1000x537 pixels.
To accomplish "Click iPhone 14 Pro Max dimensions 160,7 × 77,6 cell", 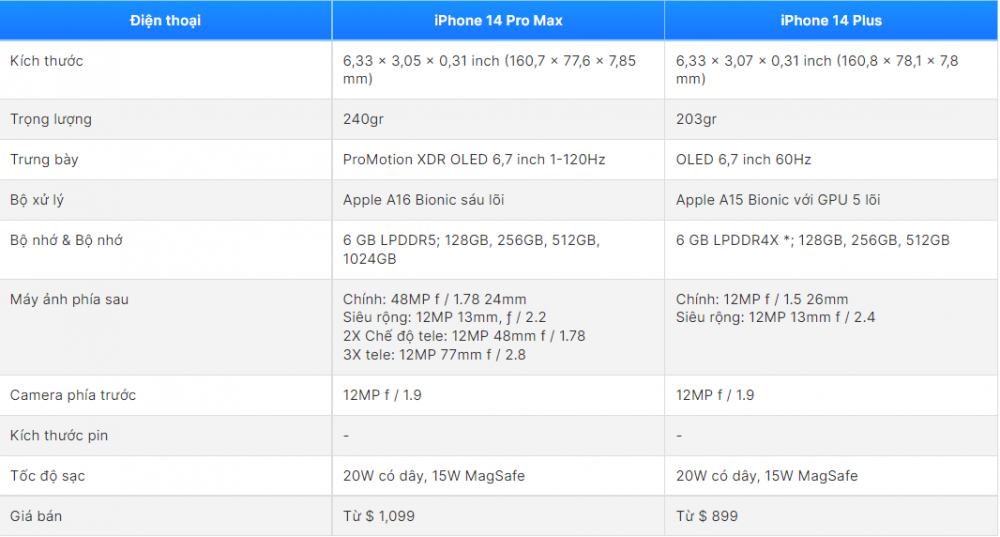I will pyautogui.click(x=498, y=70).
